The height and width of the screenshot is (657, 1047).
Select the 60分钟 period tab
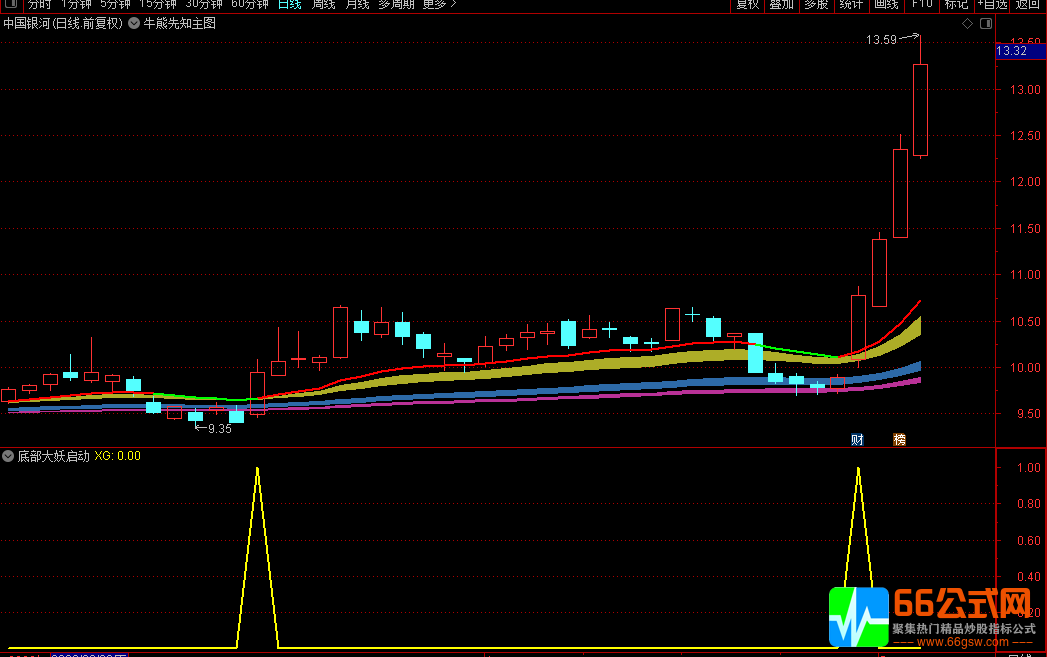[250, 4]
